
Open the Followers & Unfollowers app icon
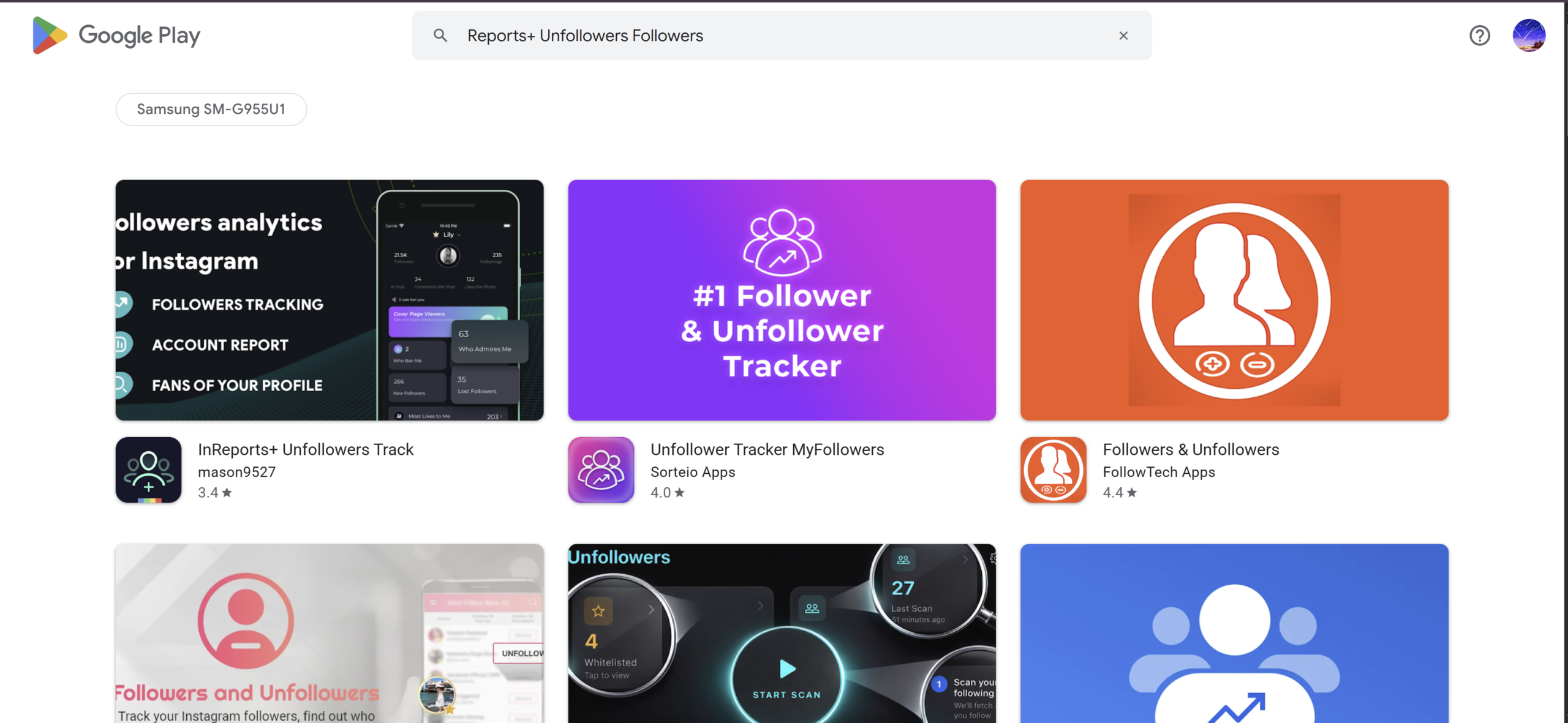coord(1053,470)
